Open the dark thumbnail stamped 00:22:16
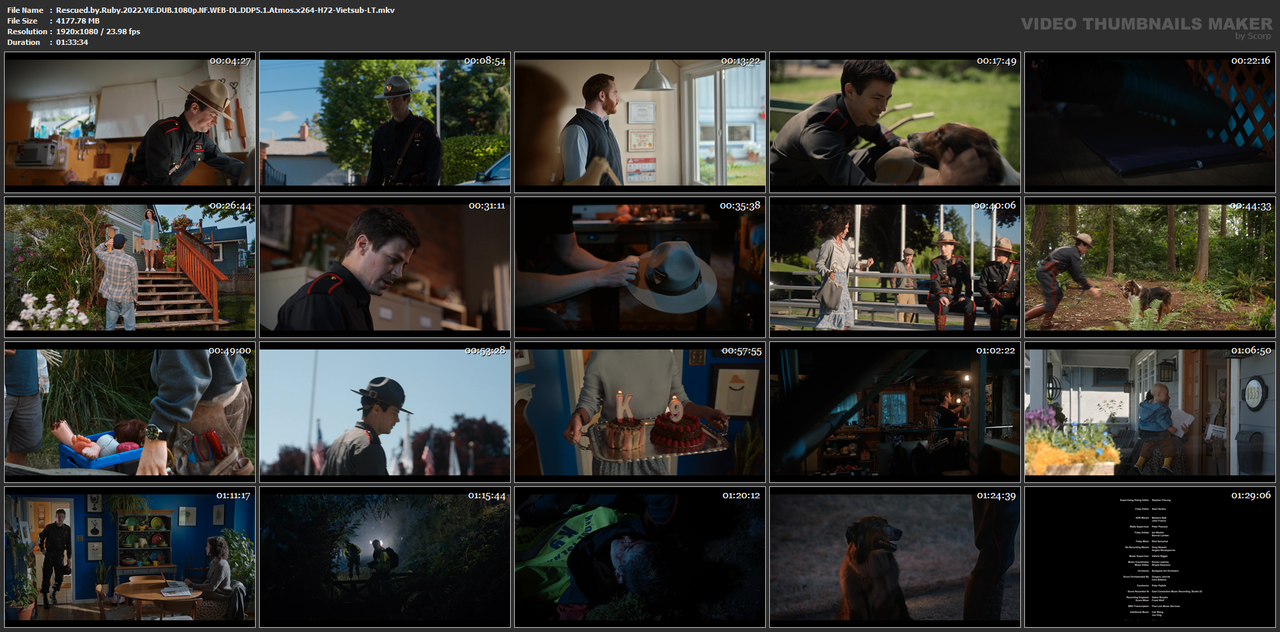This screenshot has width=1280, height=632. [x=1149, y=121]
